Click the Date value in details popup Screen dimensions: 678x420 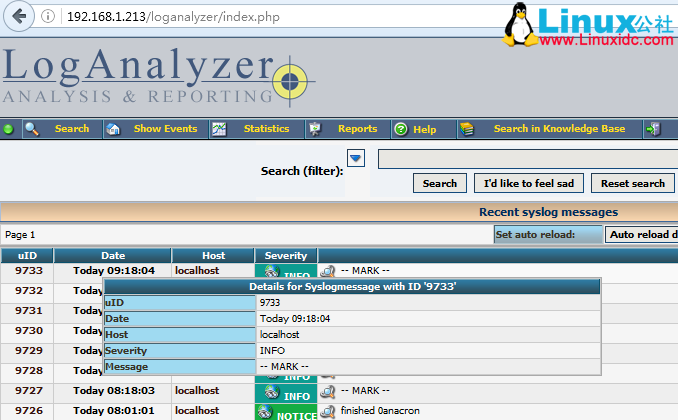(x=295, y=319)
